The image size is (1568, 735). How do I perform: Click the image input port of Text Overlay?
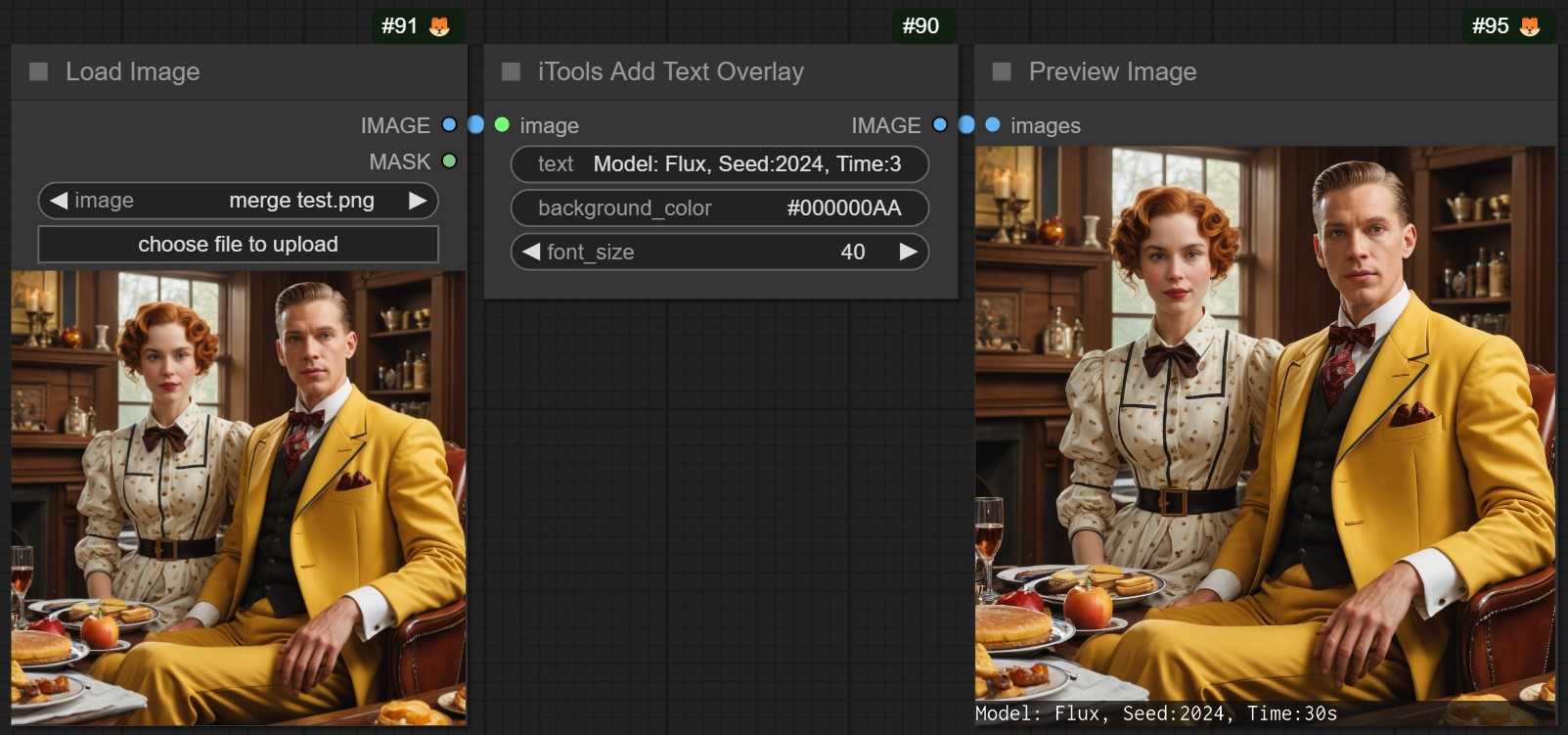(x=502, y=124)
